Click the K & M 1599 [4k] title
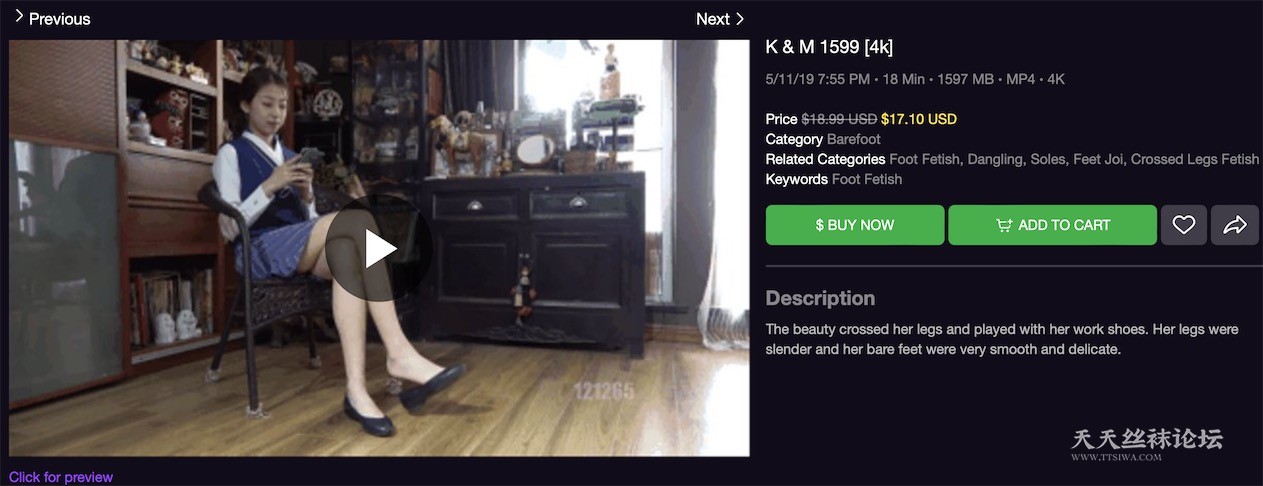Screen dimensions: 1263x486 coord(829,47)
